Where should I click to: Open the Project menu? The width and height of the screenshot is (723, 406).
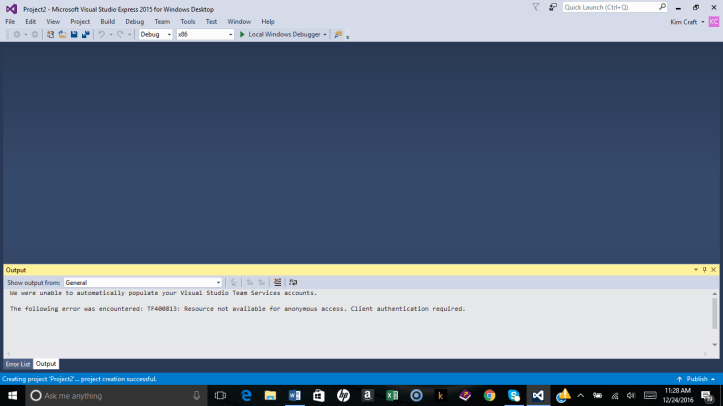click(x=80, y=22)
